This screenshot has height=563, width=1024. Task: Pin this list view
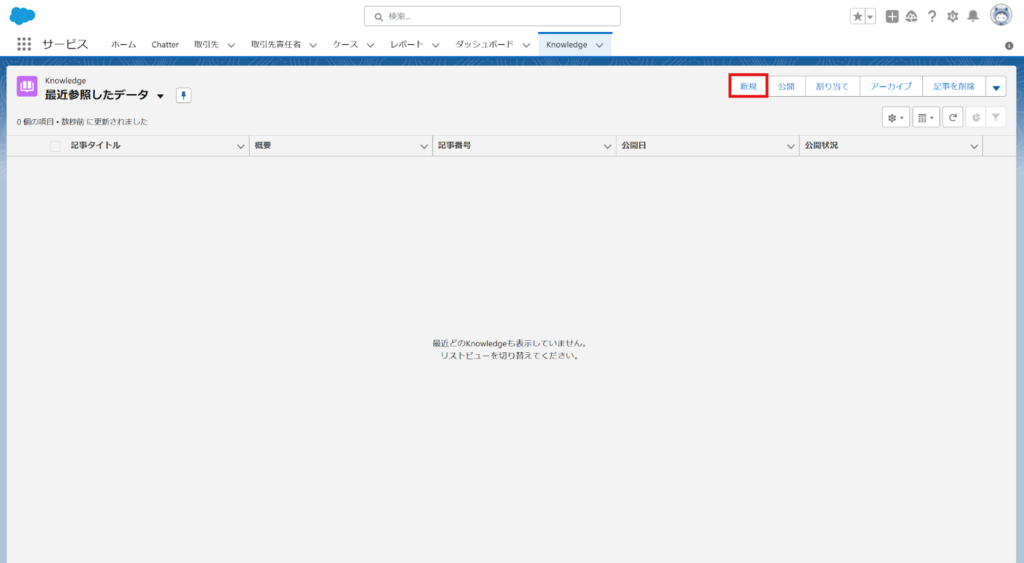183,95
